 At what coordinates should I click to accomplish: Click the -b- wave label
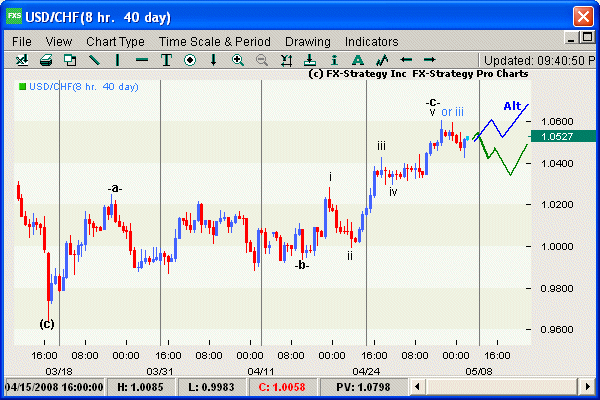click(x=302, y=265)
